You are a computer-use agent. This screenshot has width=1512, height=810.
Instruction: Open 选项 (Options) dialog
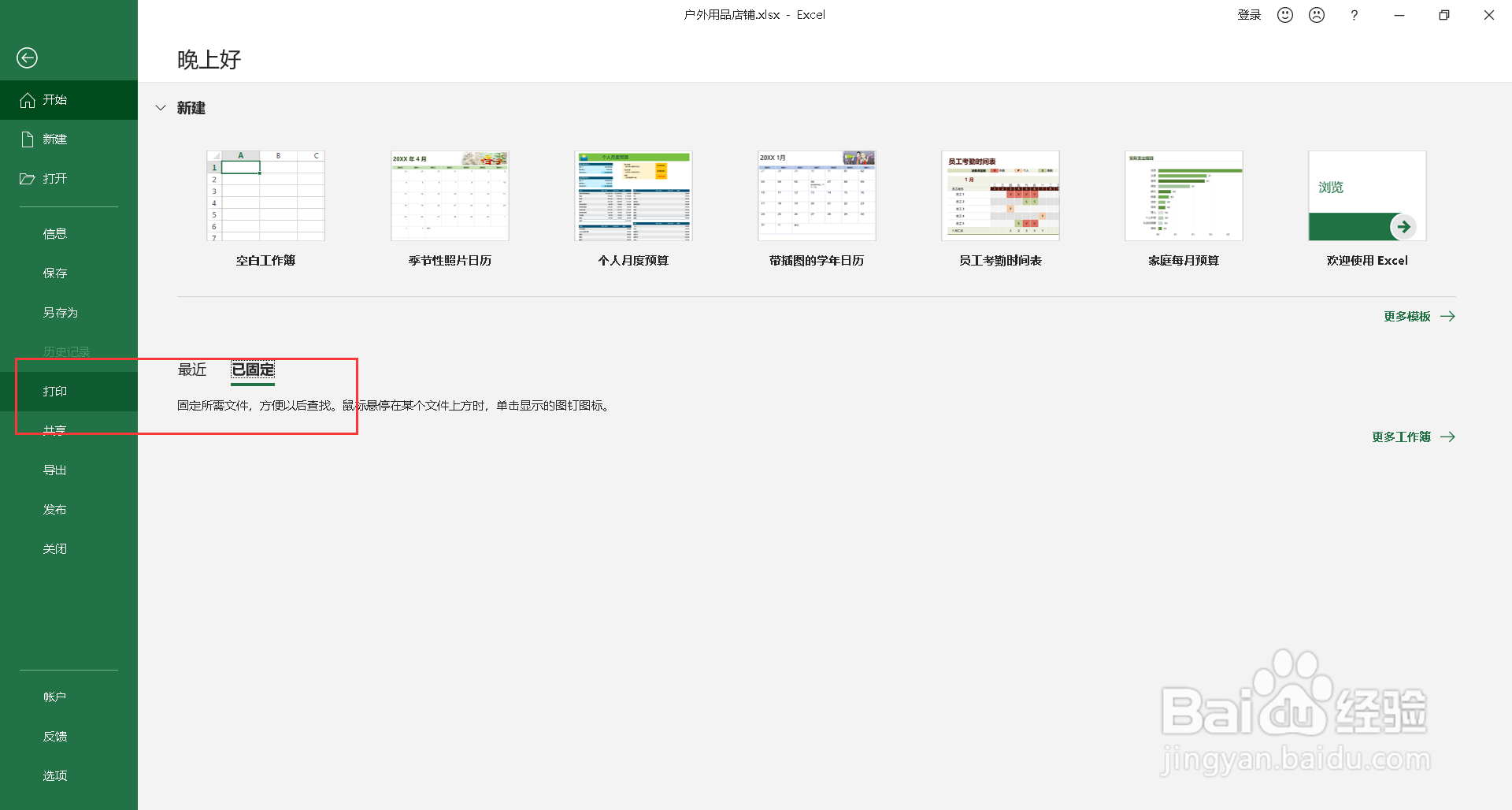point(54,775)
